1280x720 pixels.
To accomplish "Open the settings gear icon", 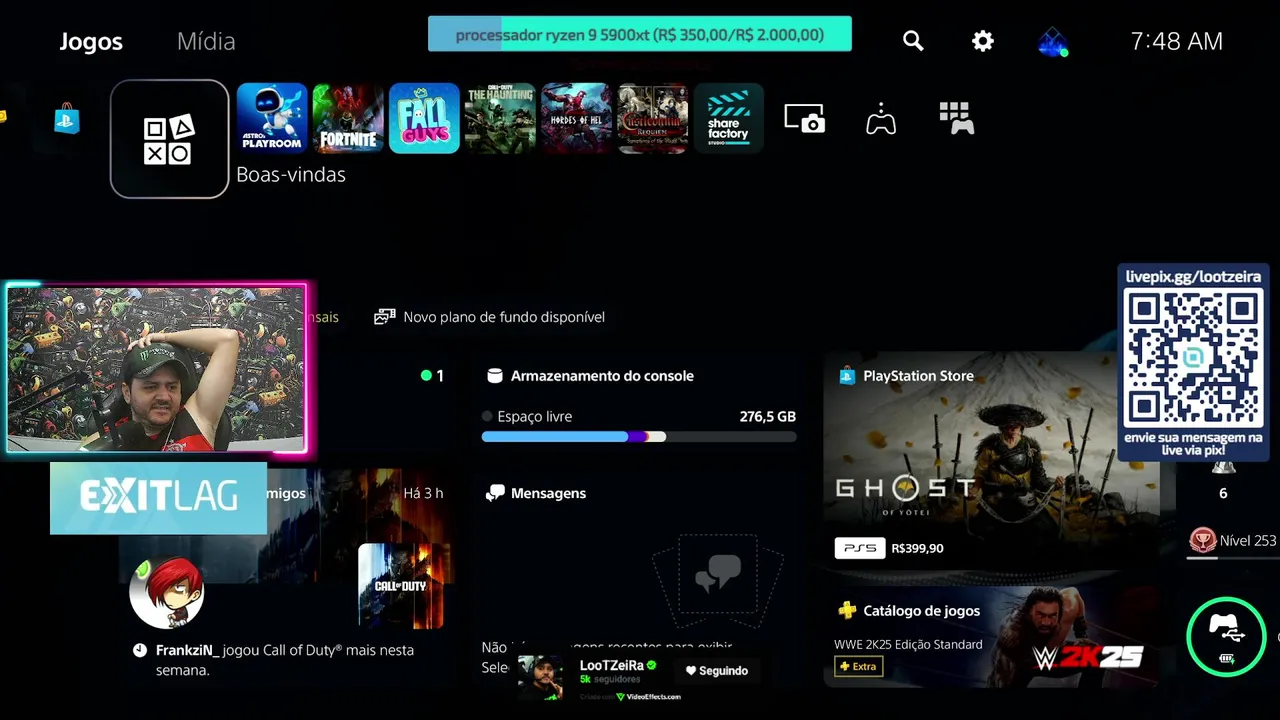I will coord(983,41).
